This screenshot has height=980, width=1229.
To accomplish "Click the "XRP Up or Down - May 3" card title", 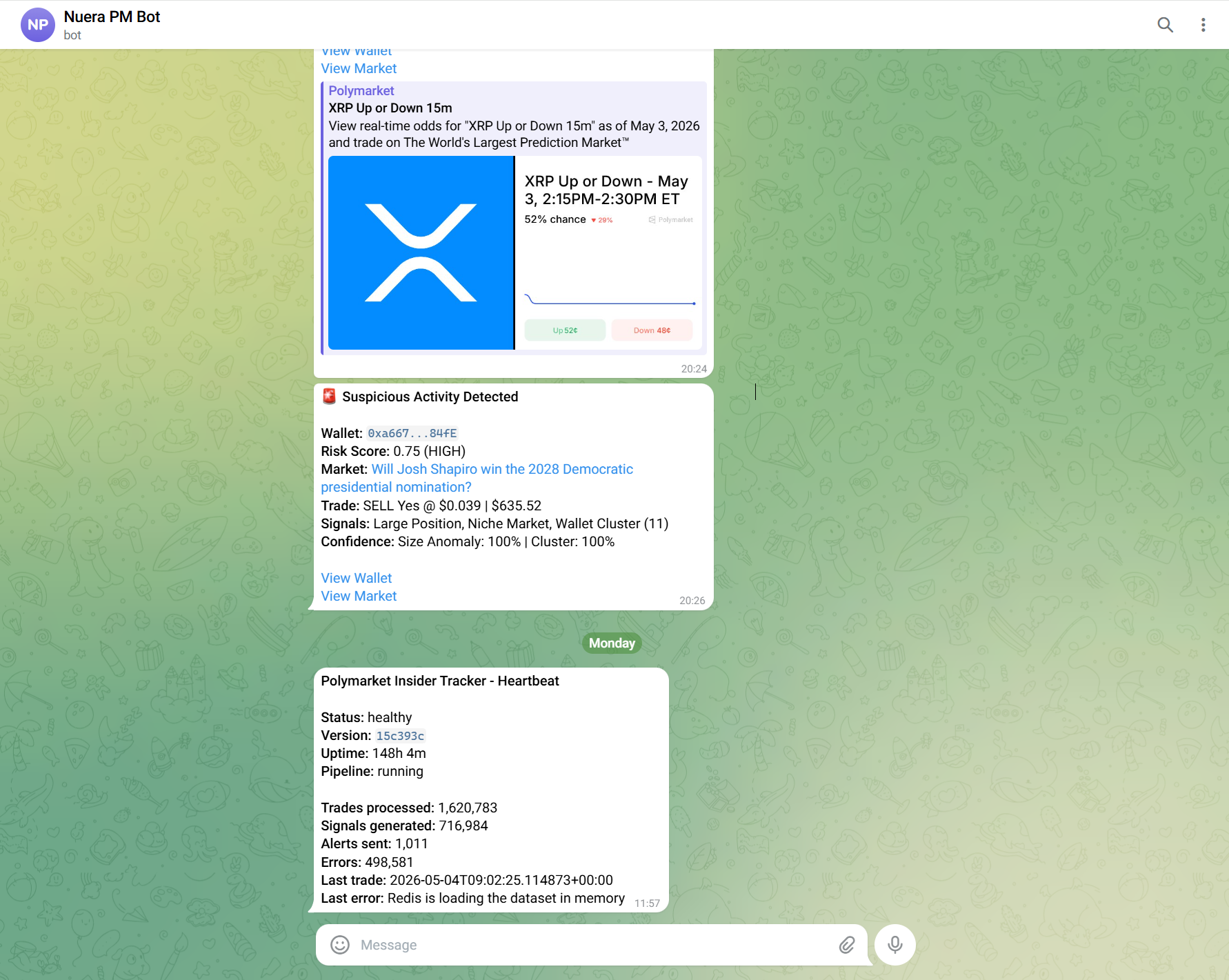I will tap(606, 190).
